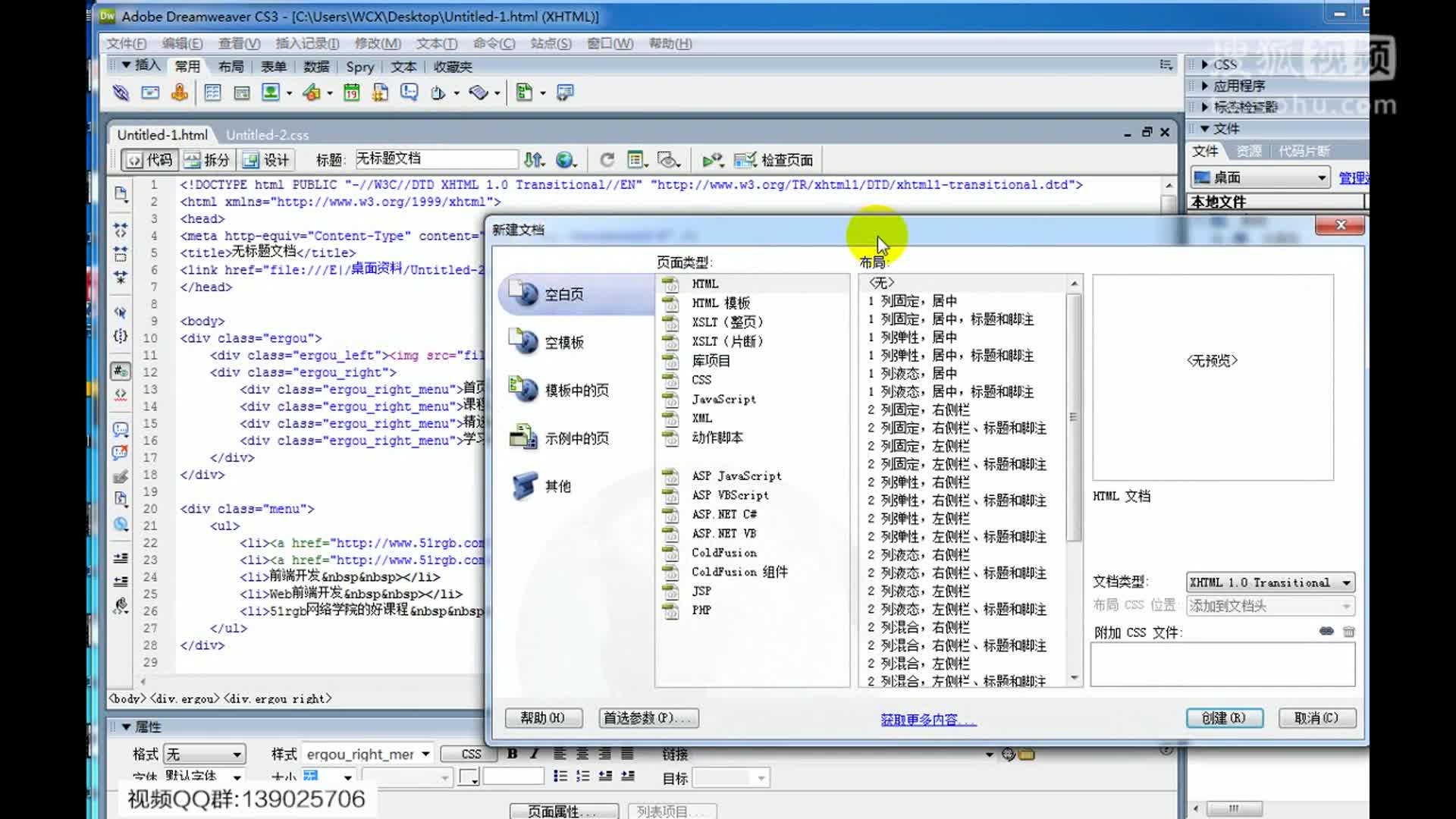Screen dimensions: 1456x819
Task: Toggle italic formatting in Properties panel
Action: 535,754
